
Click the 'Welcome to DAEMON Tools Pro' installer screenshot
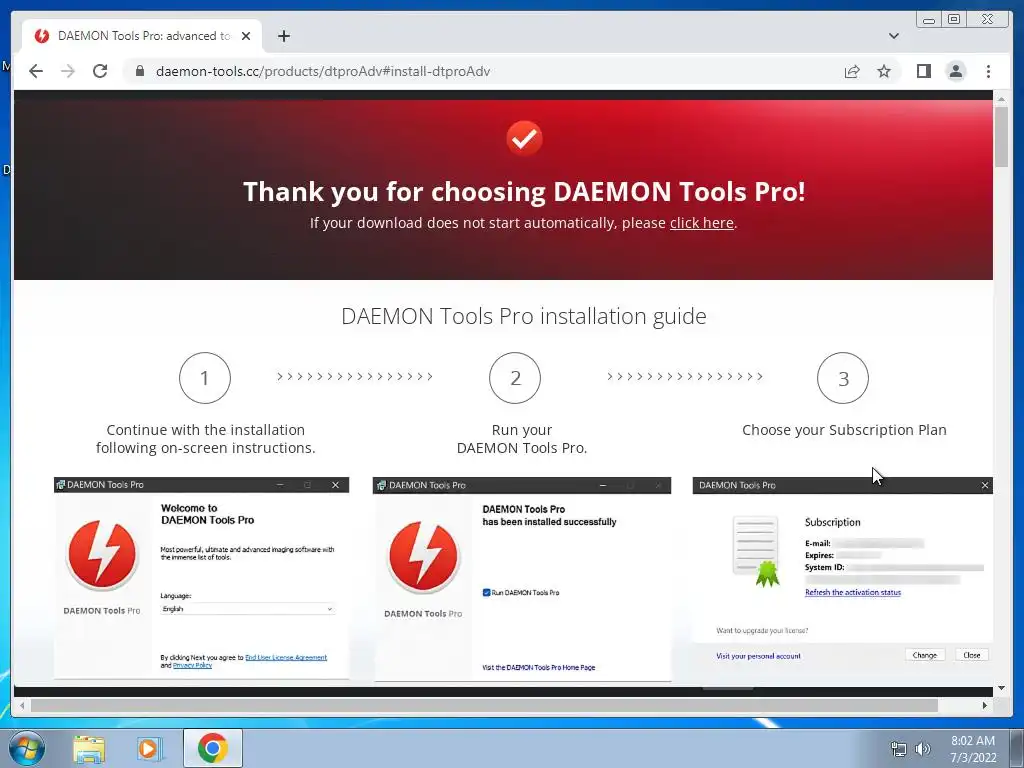point(202,579)
